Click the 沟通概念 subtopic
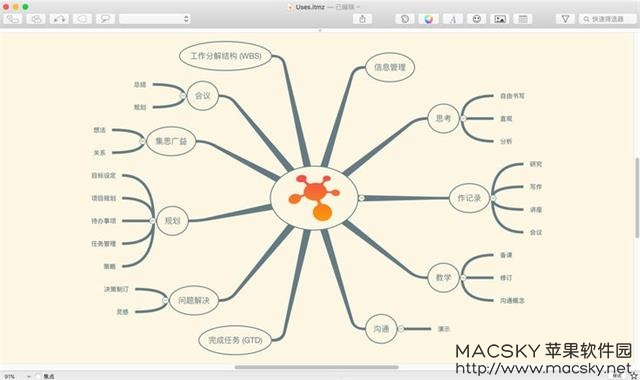The image size is (640, 380). 512,300
